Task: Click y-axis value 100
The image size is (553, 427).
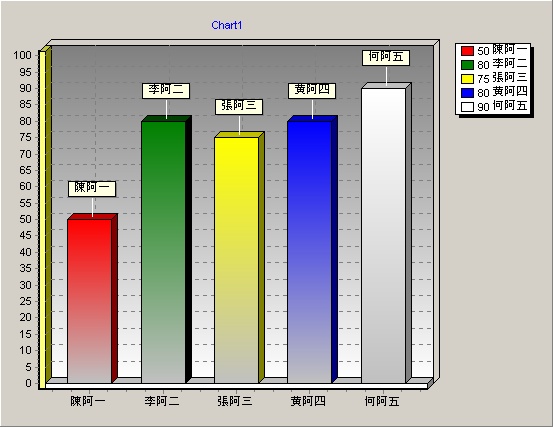Action: tap(23, 55)
